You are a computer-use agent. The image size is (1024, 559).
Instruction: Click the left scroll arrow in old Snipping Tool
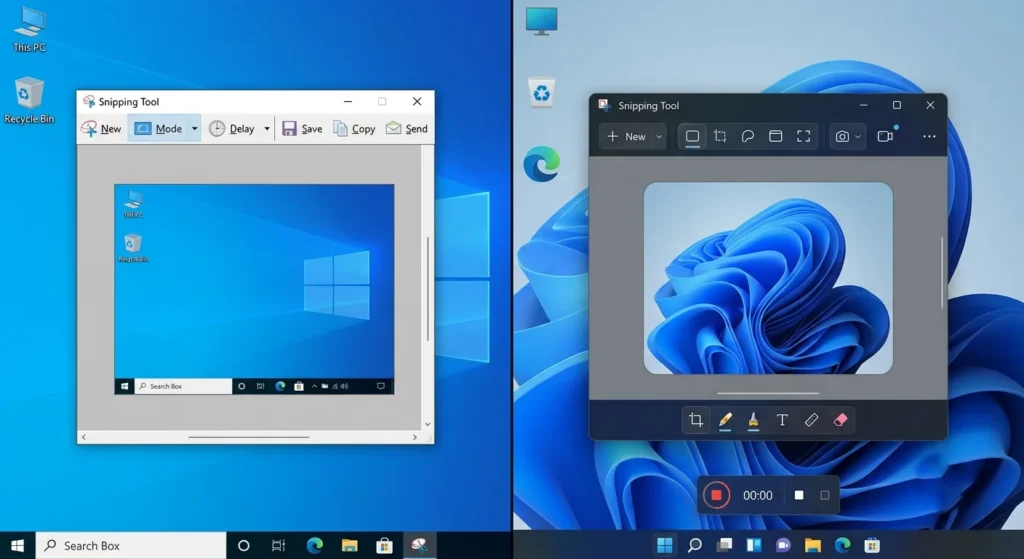[x=84, y=437]
